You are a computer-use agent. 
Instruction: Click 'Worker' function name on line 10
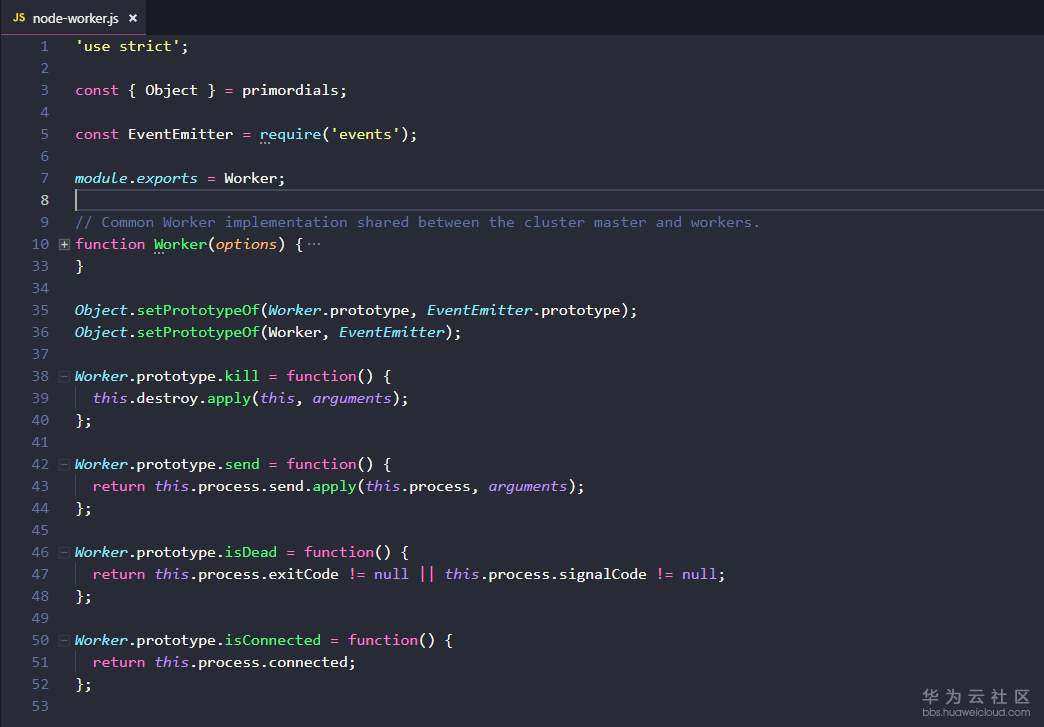[180, 244]
